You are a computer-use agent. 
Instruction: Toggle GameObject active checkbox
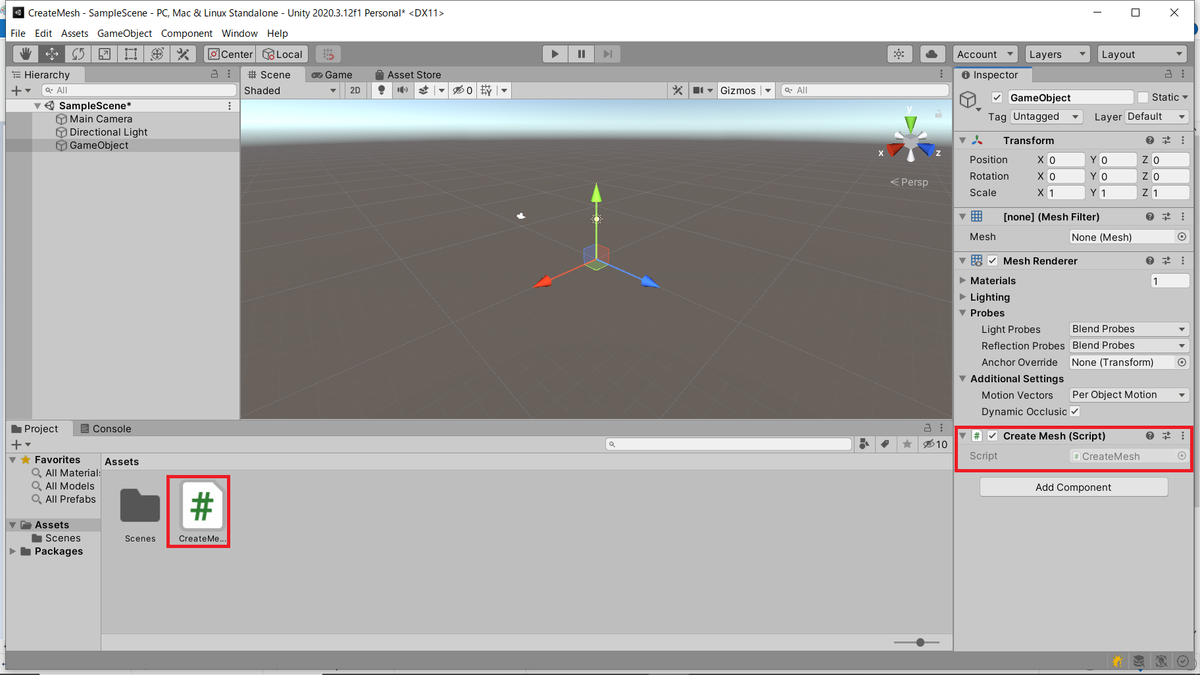click(997, 97)
